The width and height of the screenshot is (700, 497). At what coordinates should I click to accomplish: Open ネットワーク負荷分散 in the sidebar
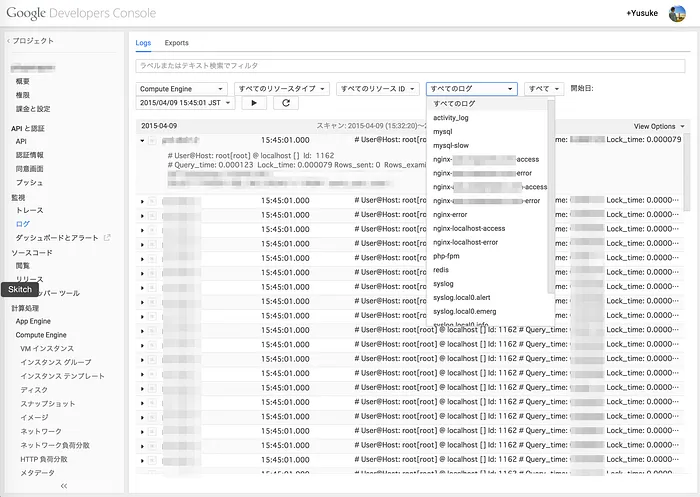coord(55,445)
